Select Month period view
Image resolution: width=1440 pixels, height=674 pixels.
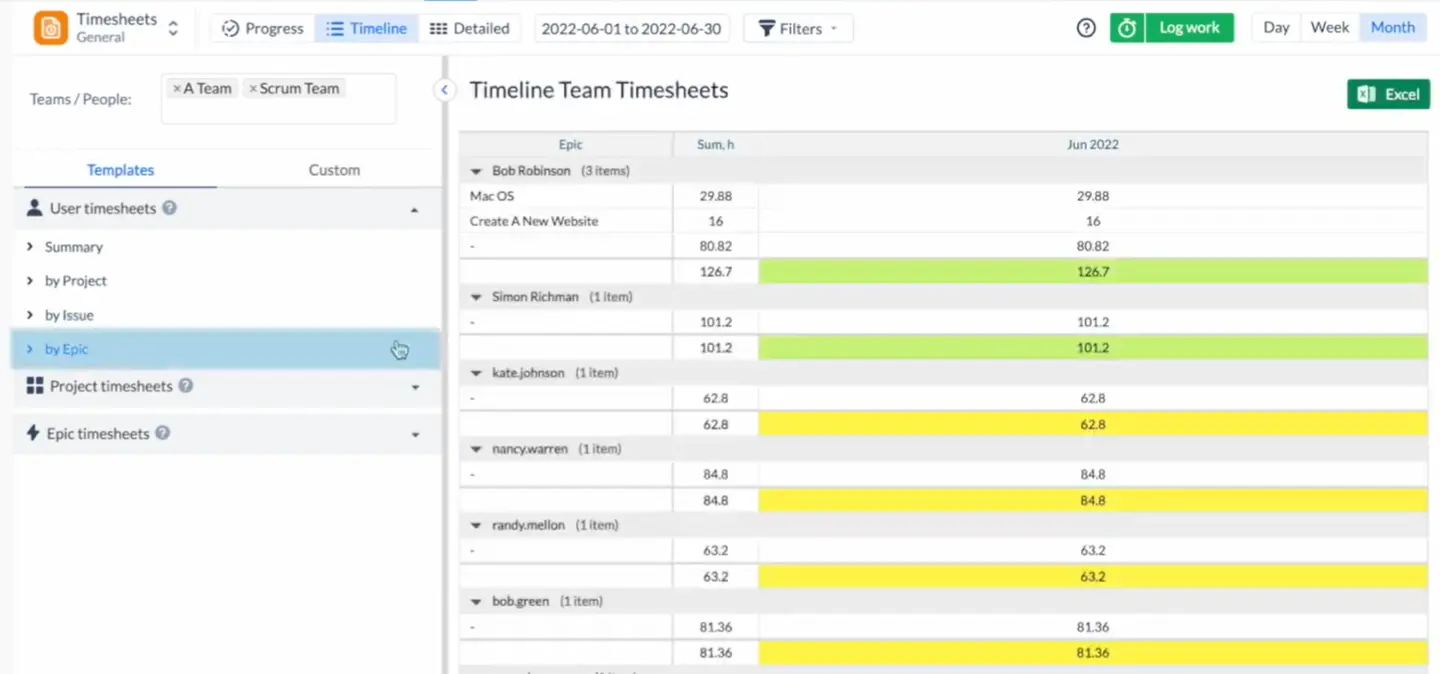(1393, 28)
